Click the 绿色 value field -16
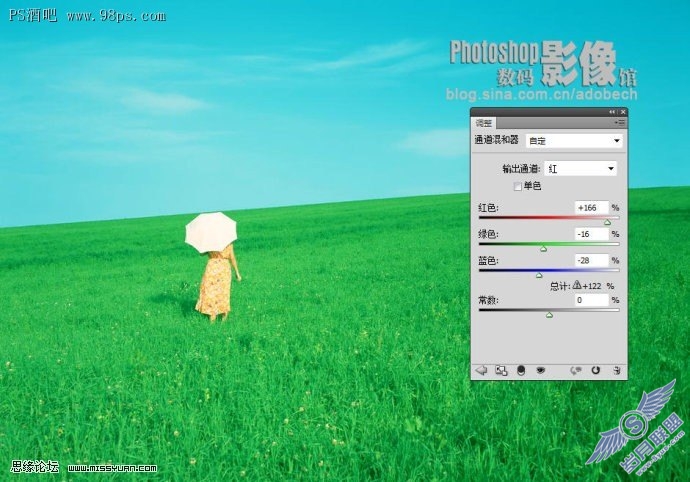The height and width of the screenshot is (482, 690). 591,234
